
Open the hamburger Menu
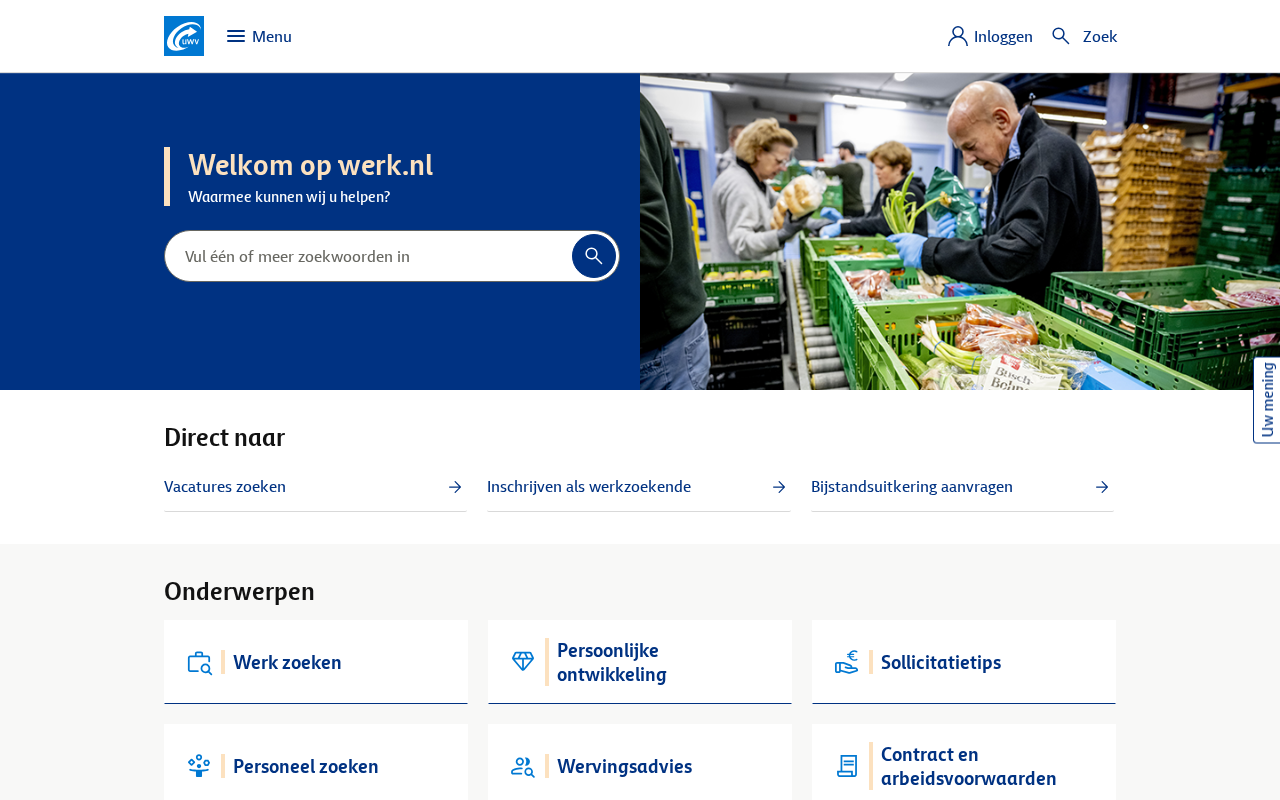[259, 36]
